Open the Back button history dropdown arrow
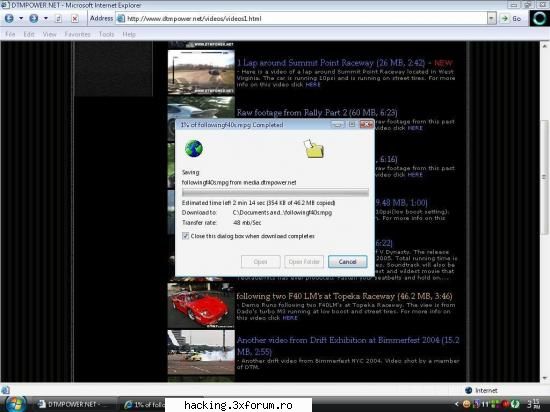 coord(21,18)
